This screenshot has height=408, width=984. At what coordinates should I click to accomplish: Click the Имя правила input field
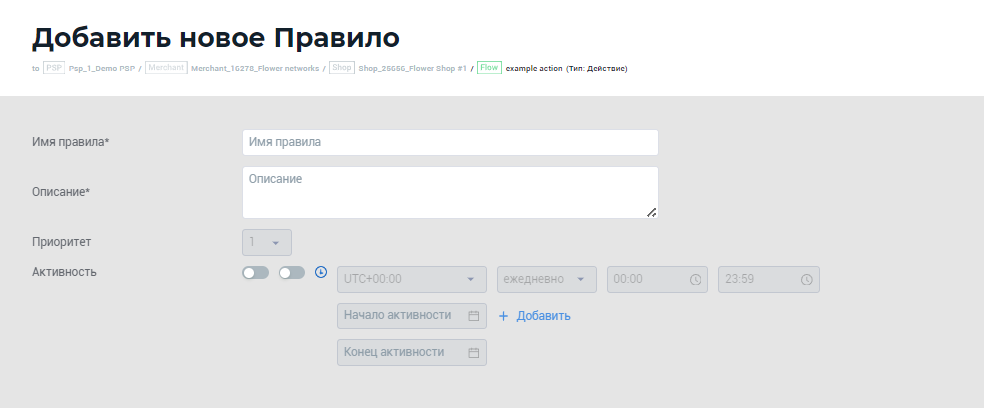(450, 142)
